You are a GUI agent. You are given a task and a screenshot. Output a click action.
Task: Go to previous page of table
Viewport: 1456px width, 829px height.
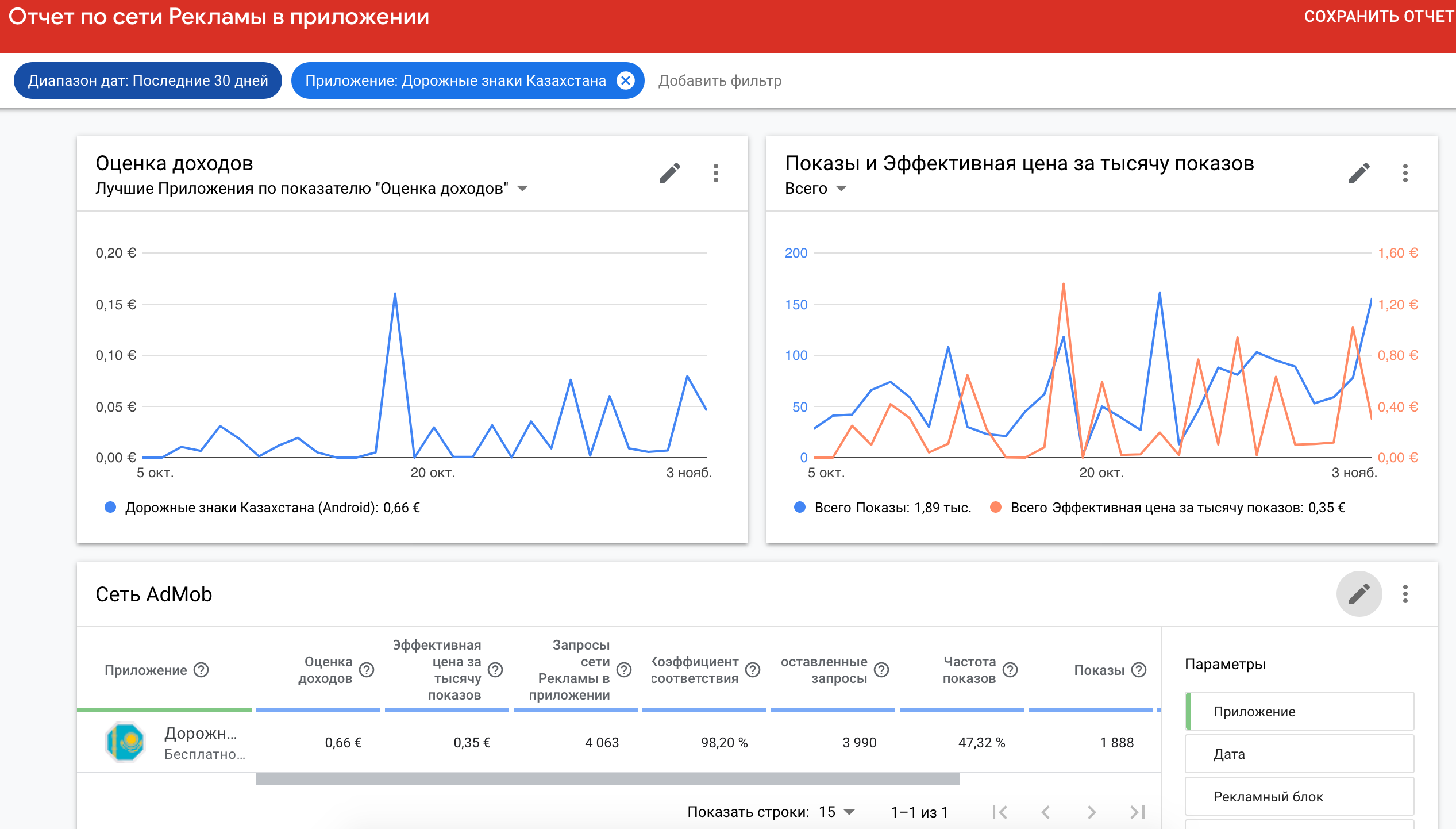(1046, 812)
